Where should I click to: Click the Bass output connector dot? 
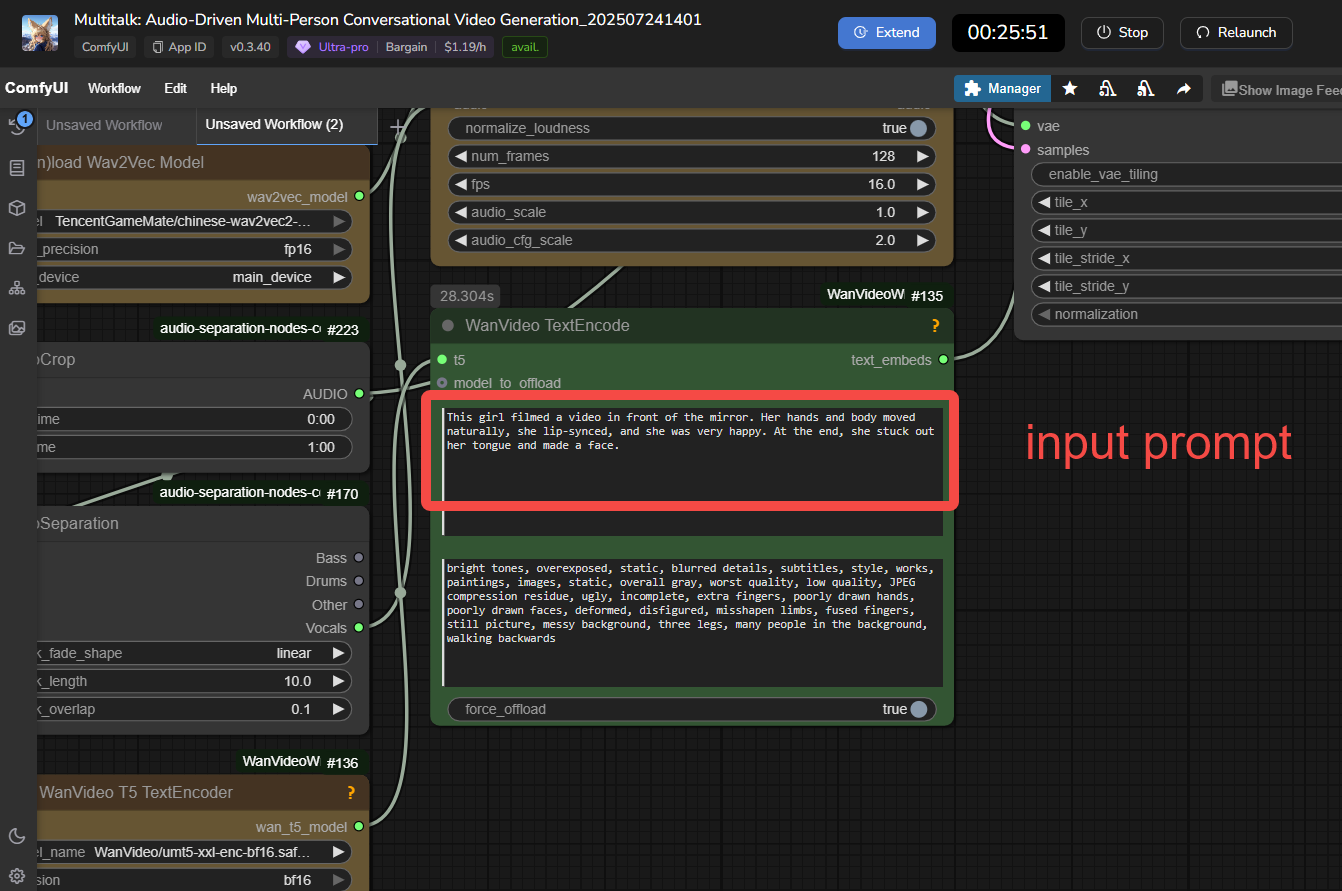(359, 558)
